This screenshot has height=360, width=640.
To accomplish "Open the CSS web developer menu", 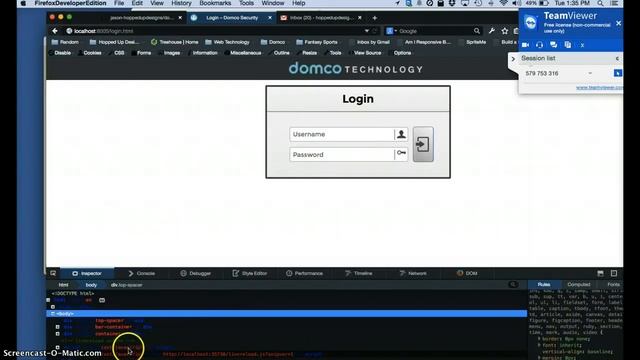I will pos(117,53).
